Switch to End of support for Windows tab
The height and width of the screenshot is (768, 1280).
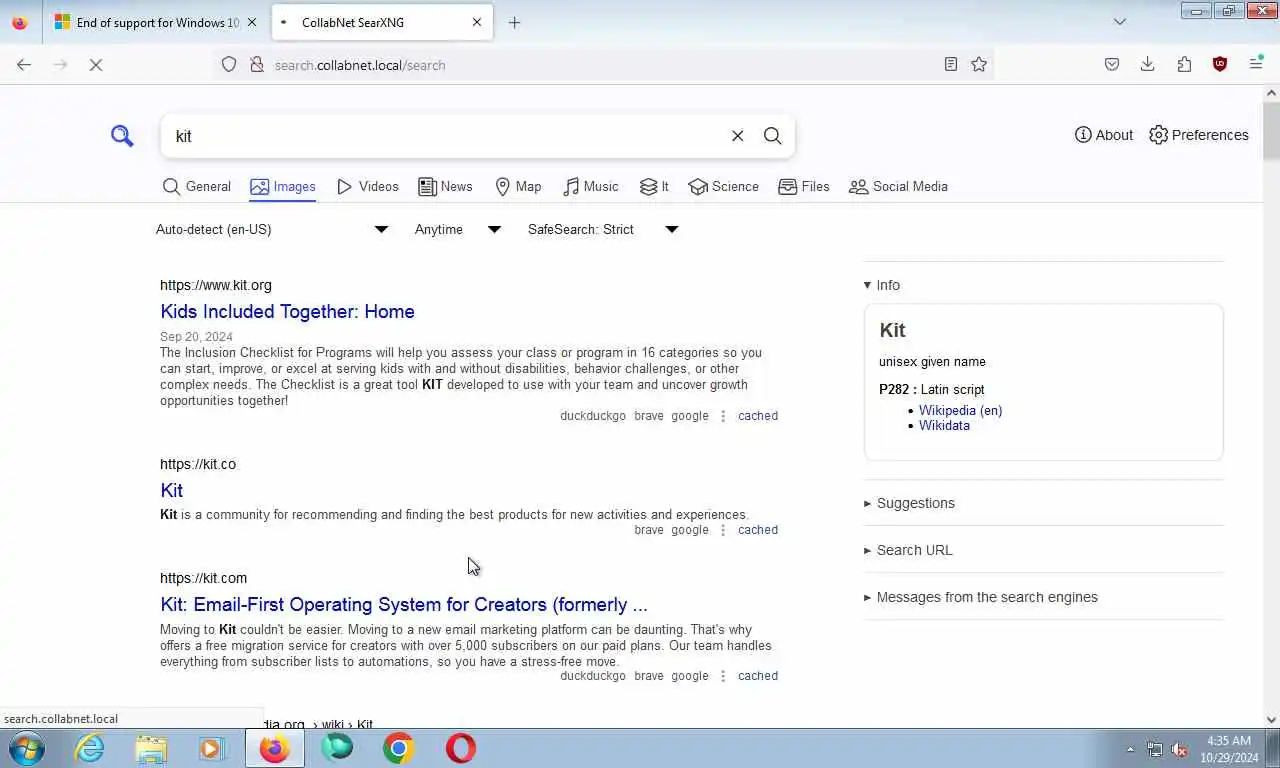pos(146,22)
